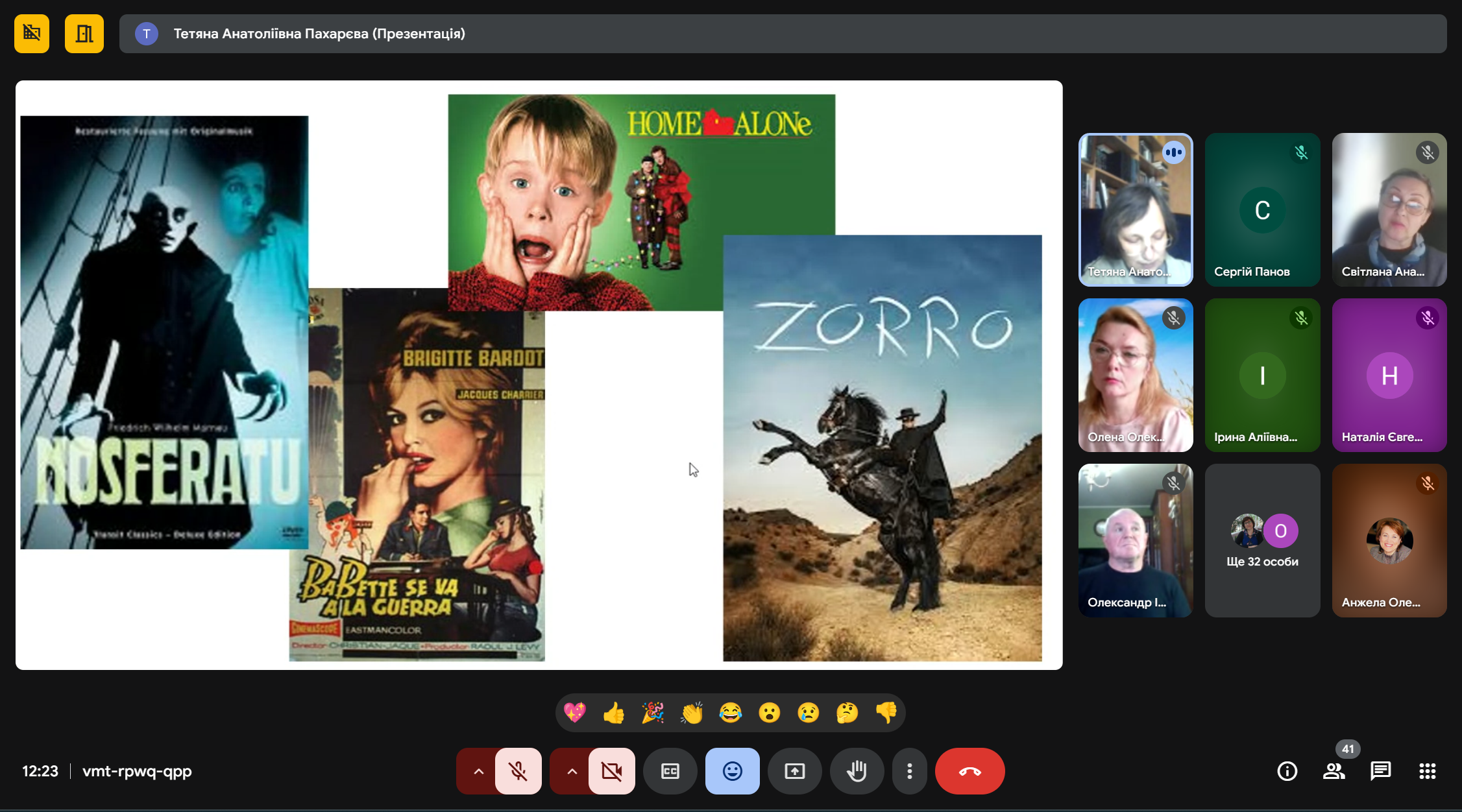Click the Zorro poster in the presentation
This screenshot has height=812, width=1462.
tap(883, 448)
